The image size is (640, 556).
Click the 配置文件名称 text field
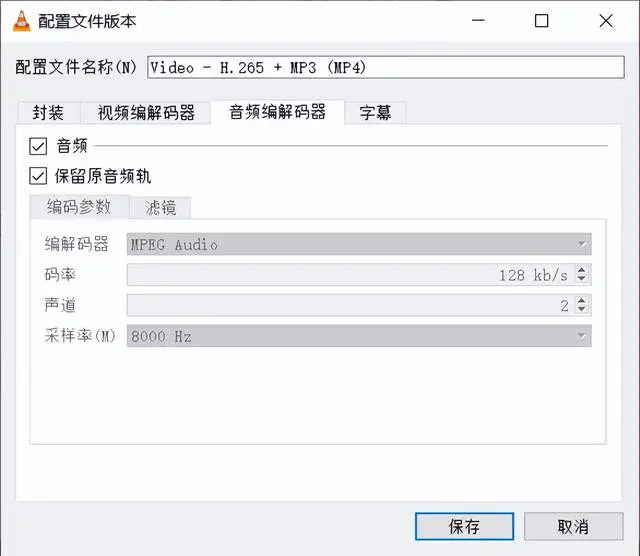tap(386, 67)
